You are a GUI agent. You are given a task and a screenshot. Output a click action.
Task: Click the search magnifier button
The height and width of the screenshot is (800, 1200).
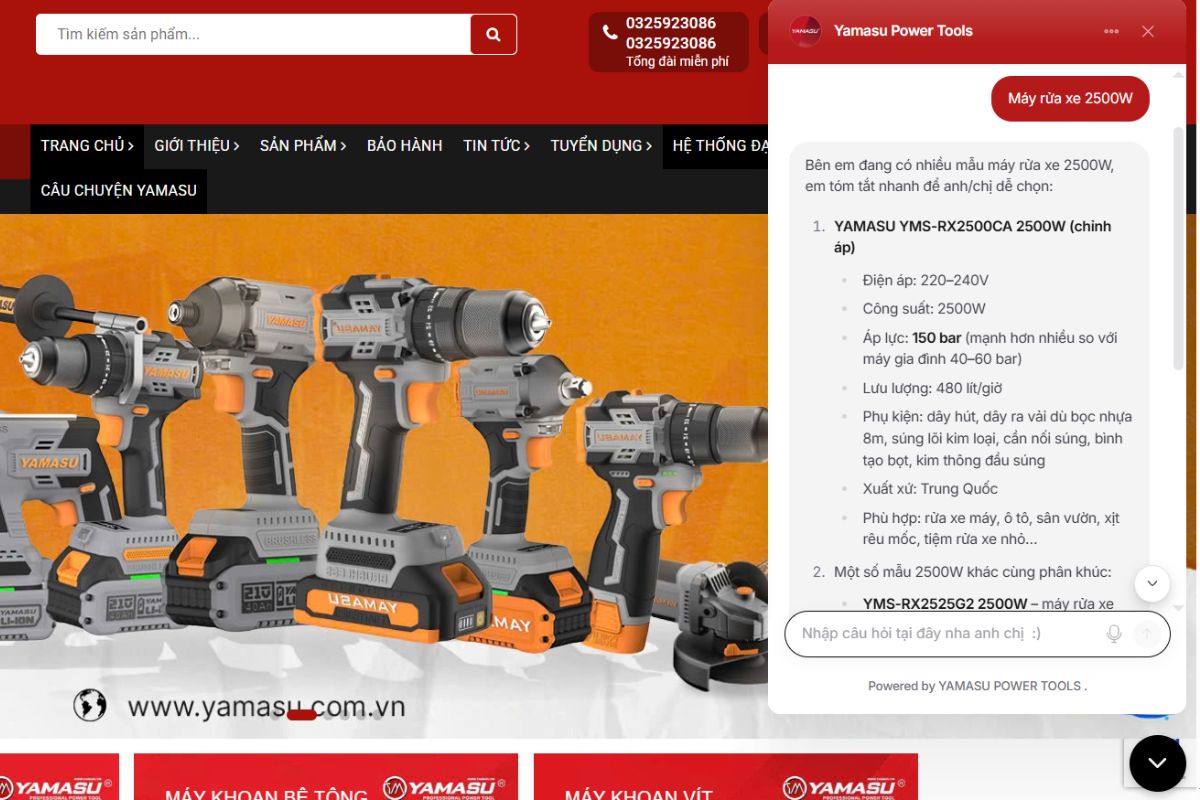[493, 34]
